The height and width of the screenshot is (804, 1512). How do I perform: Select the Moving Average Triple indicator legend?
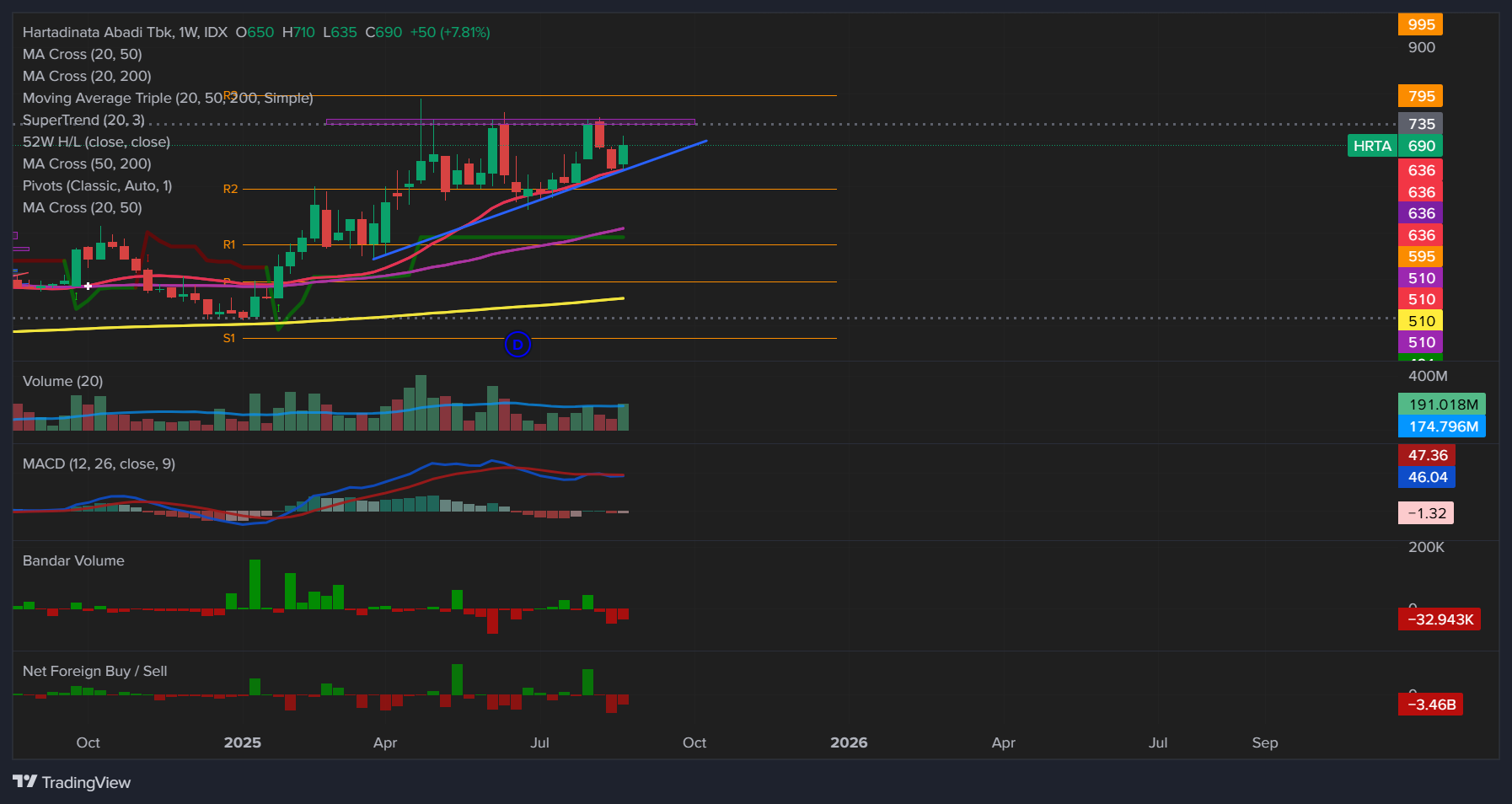[x=168, y=98]
